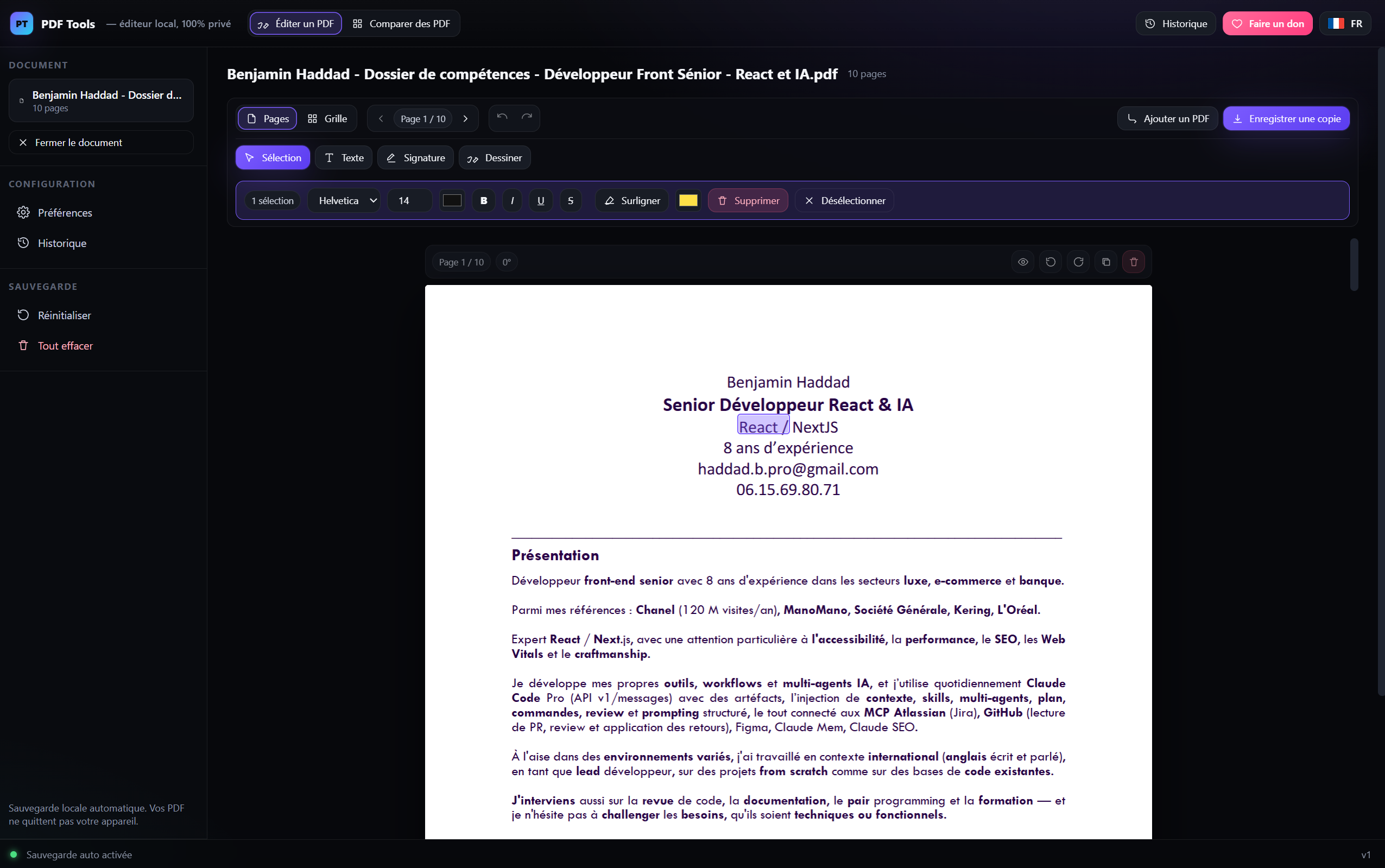Activate the Dessiner tool

(495, 158)
